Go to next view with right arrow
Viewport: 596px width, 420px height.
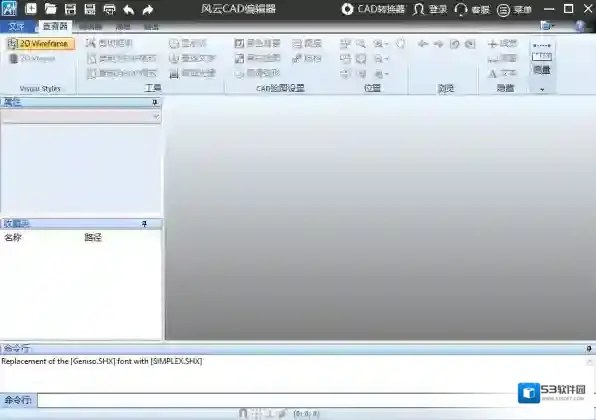[x=439, y=44]
